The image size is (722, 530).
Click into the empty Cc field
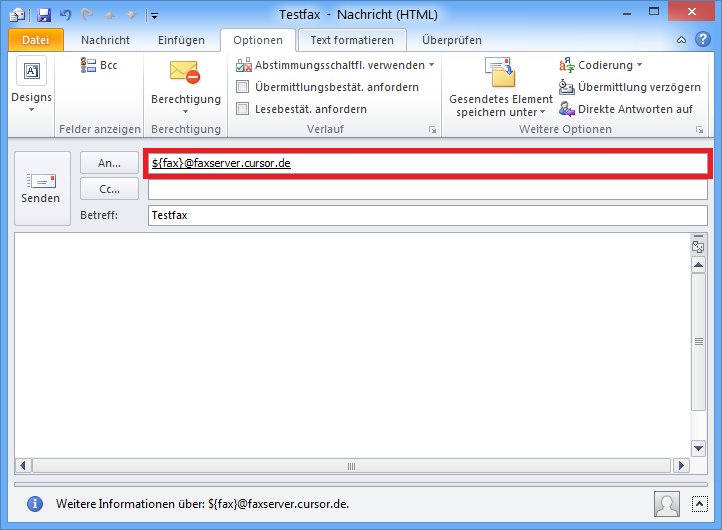tap(428, 189)
